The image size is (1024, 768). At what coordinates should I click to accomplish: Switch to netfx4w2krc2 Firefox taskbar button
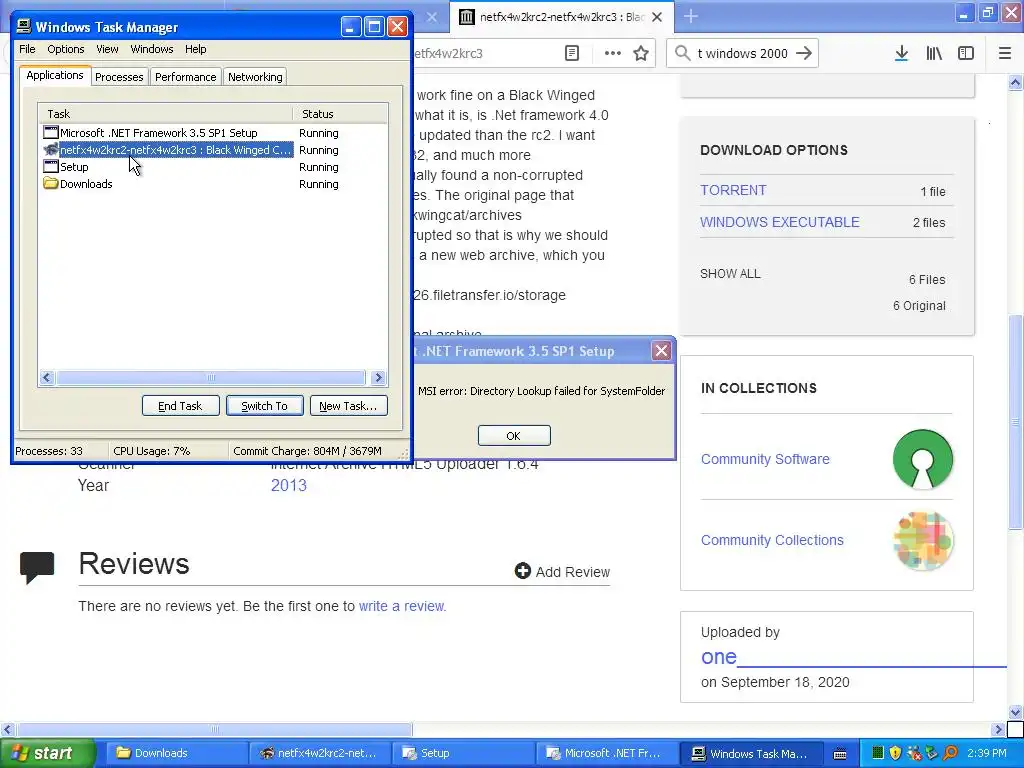[x=320, y=753]
